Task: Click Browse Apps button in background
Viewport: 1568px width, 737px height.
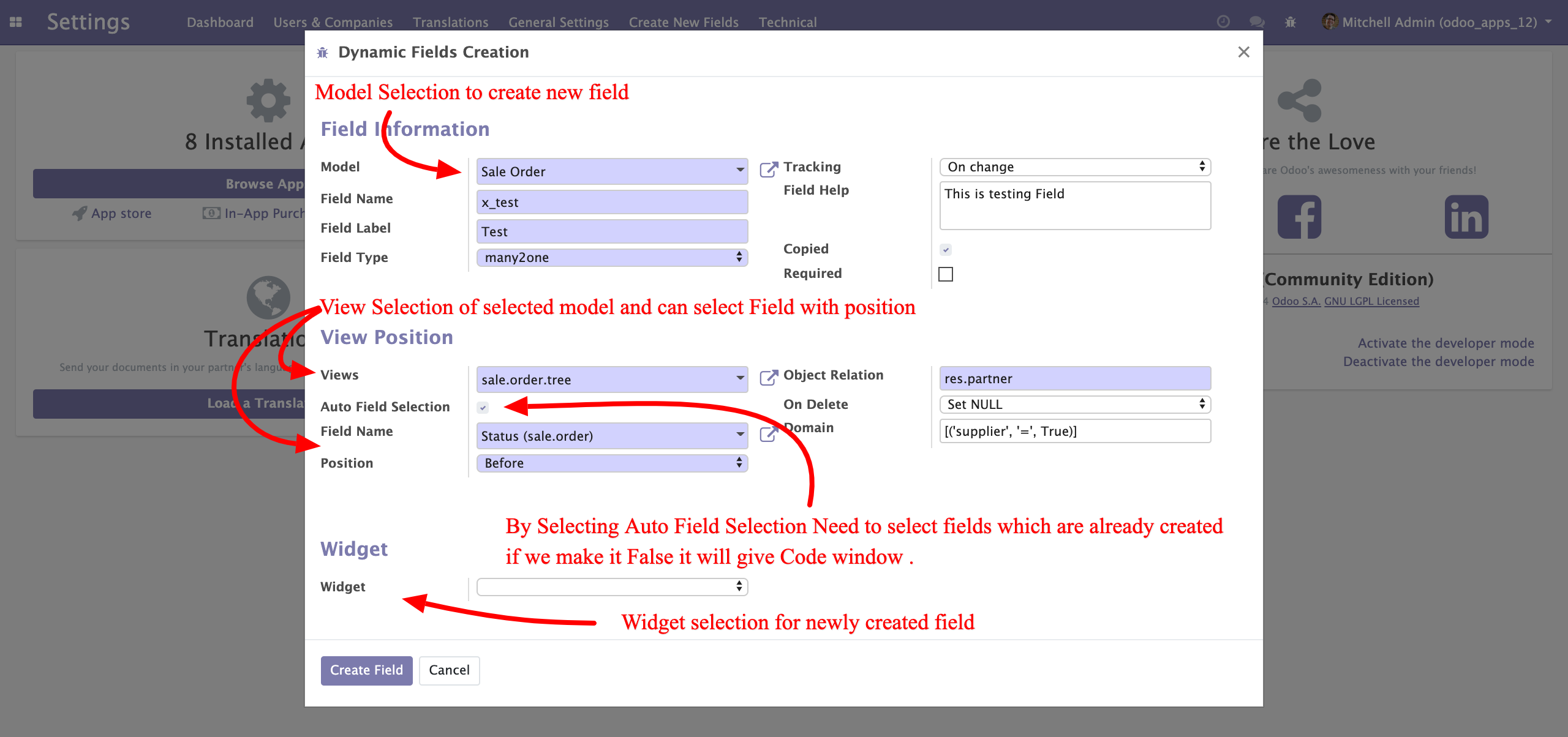Action: tap(169, 184)
